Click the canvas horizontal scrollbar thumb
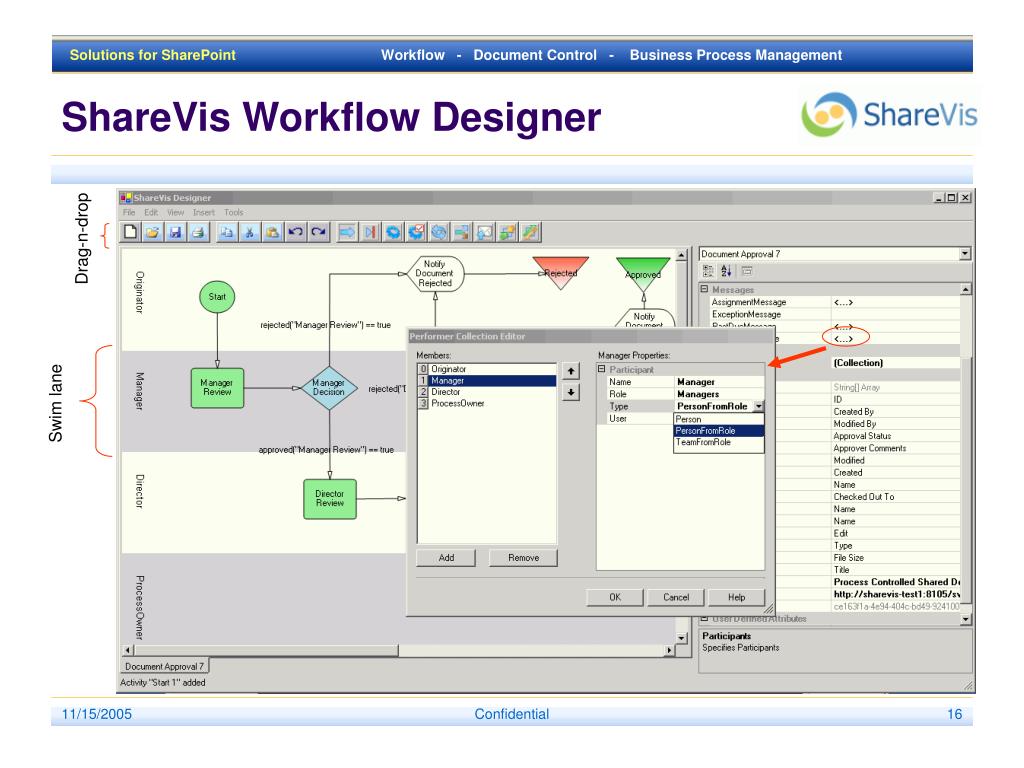1024x768 pixels. click(x=266, y=650)
